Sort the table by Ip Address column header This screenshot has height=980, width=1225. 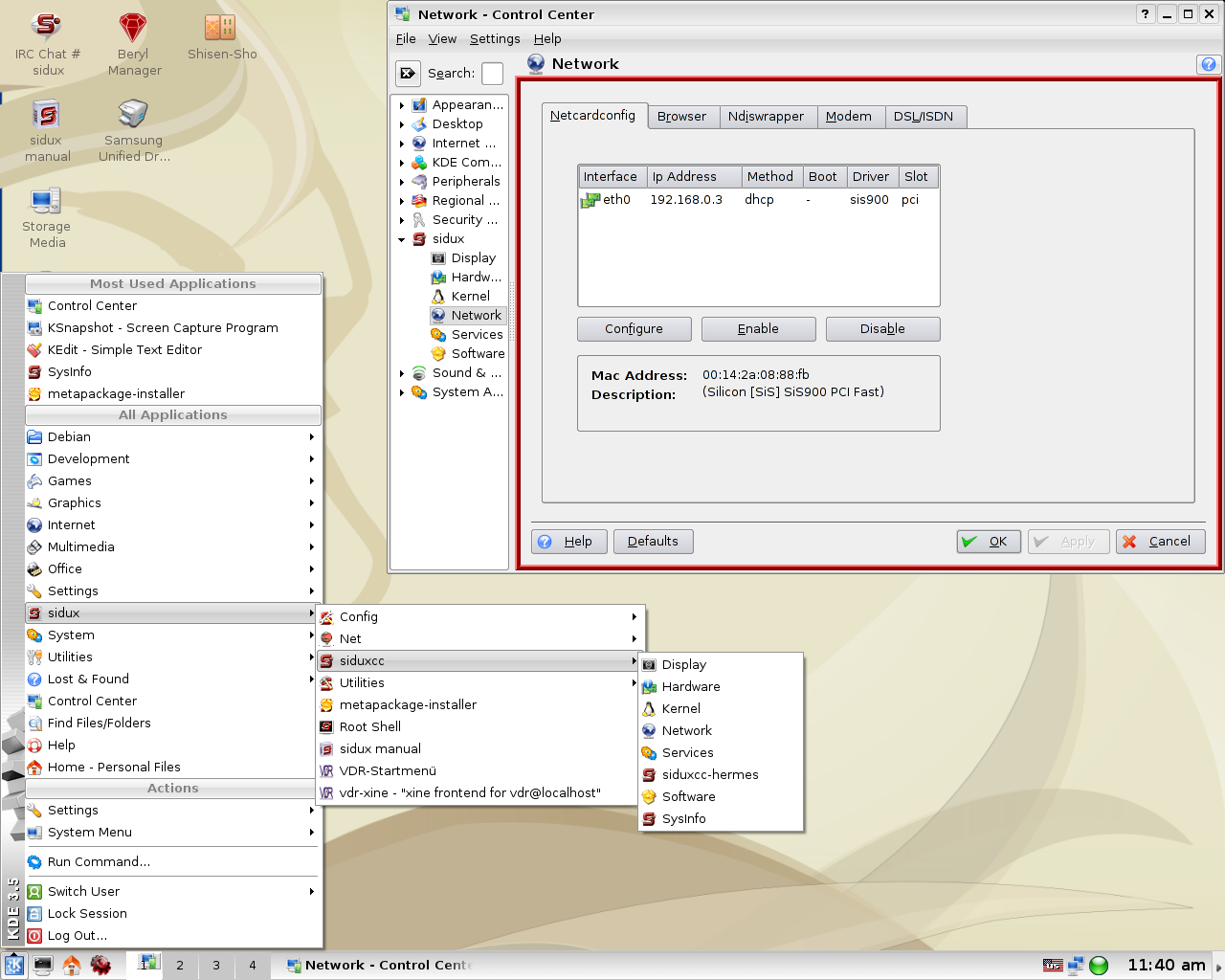click(694, 177)
